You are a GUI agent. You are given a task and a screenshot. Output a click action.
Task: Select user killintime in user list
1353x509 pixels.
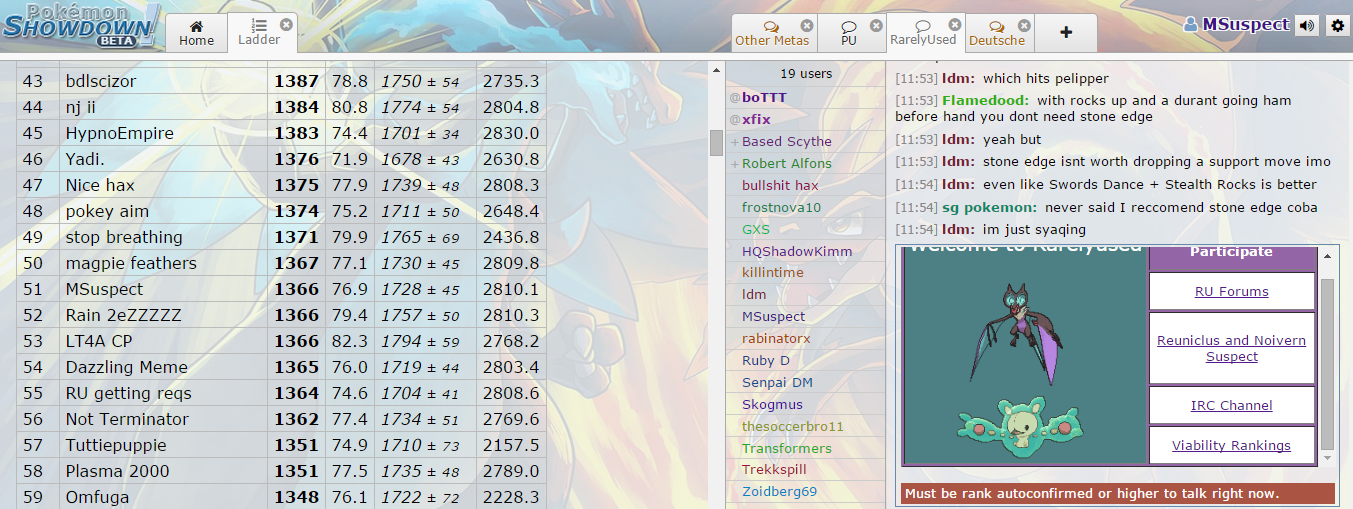pyautogui.click(x=806, y=272)
